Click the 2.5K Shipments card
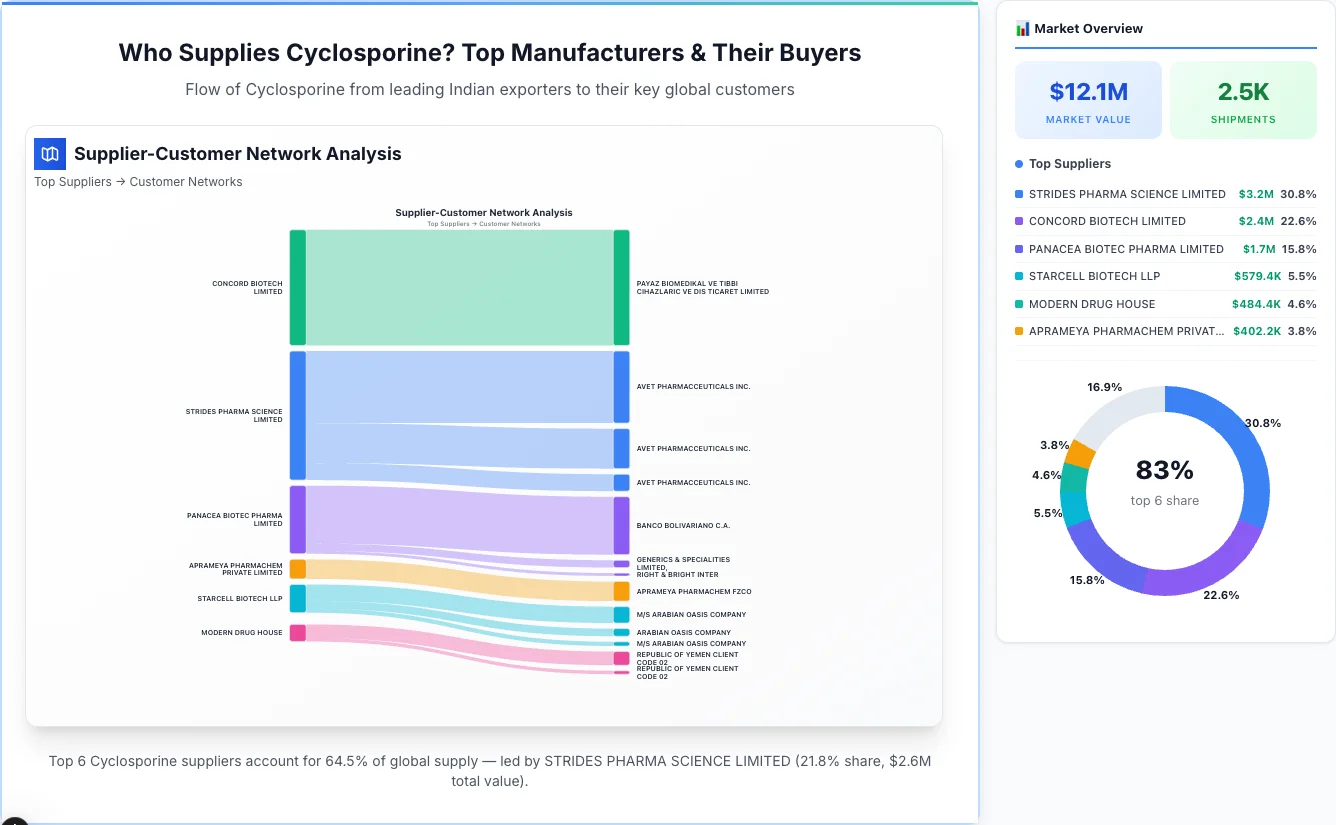1336x825 pixels. [1243, 99]
